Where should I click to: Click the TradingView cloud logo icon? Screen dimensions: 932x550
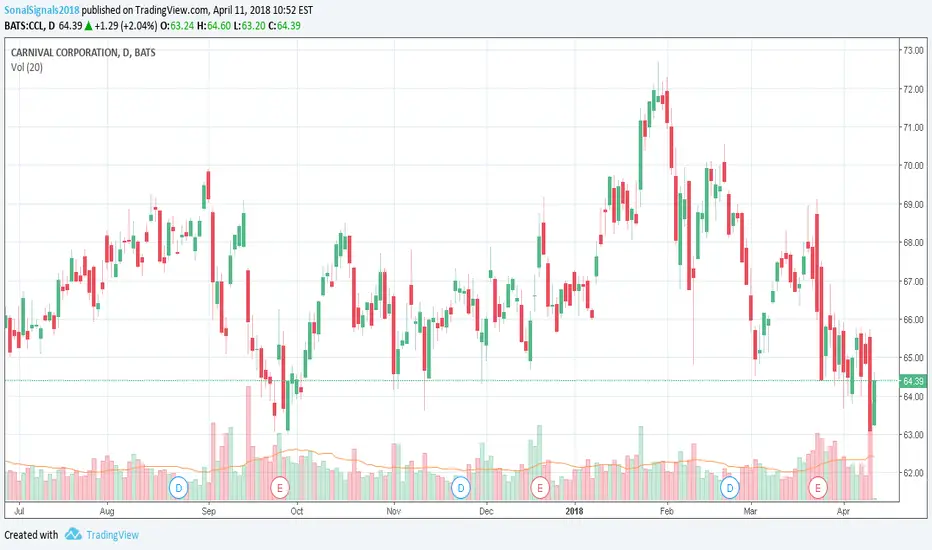pos(73,534)
